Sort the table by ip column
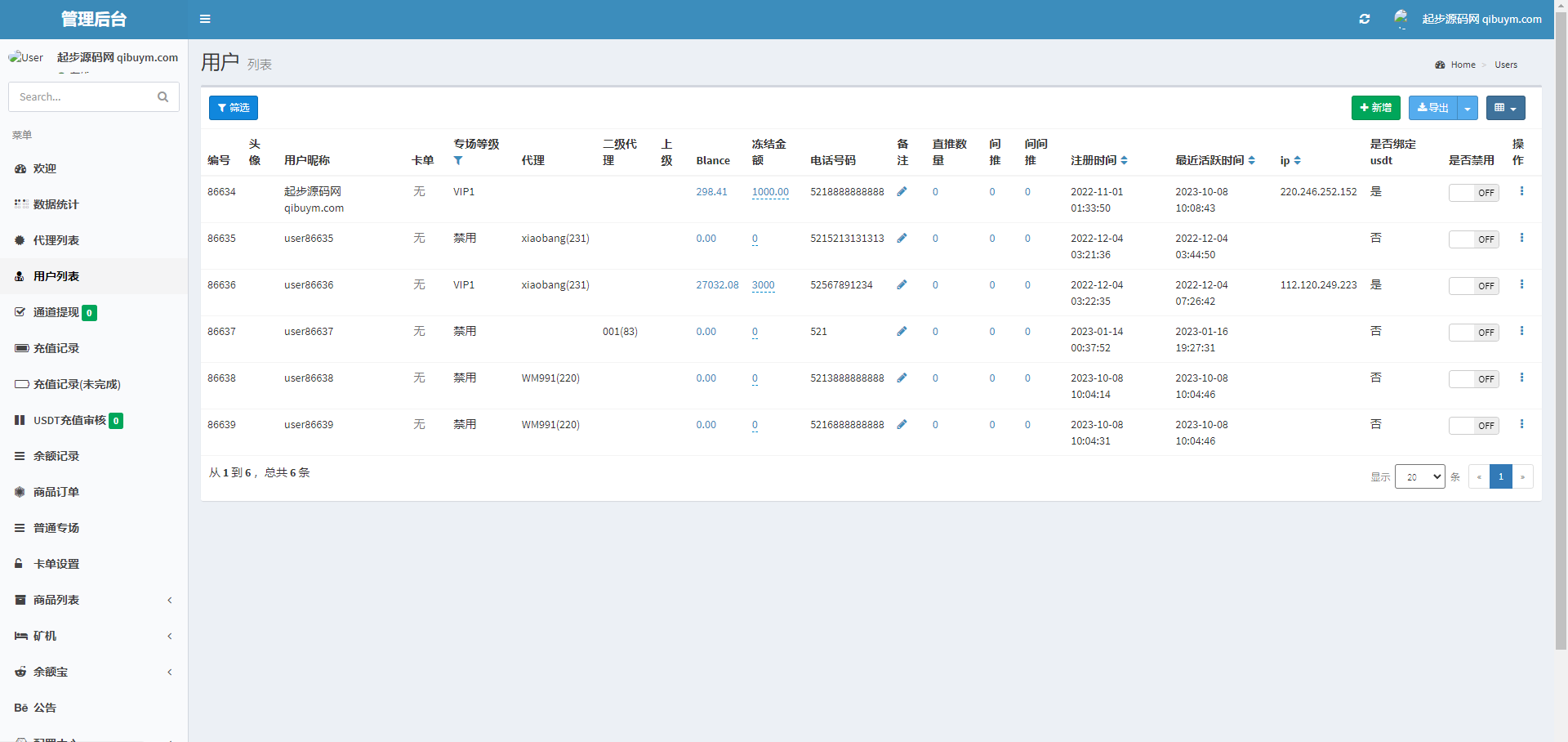Screen dimensions: 1568x742 (x=1297, y=161)
